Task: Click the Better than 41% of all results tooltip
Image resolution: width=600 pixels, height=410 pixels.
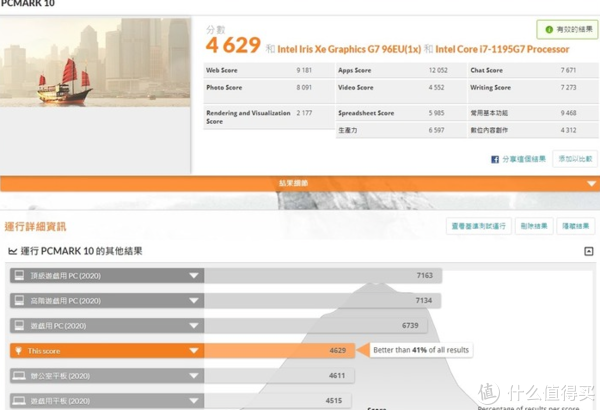Action: coord(421,350)
